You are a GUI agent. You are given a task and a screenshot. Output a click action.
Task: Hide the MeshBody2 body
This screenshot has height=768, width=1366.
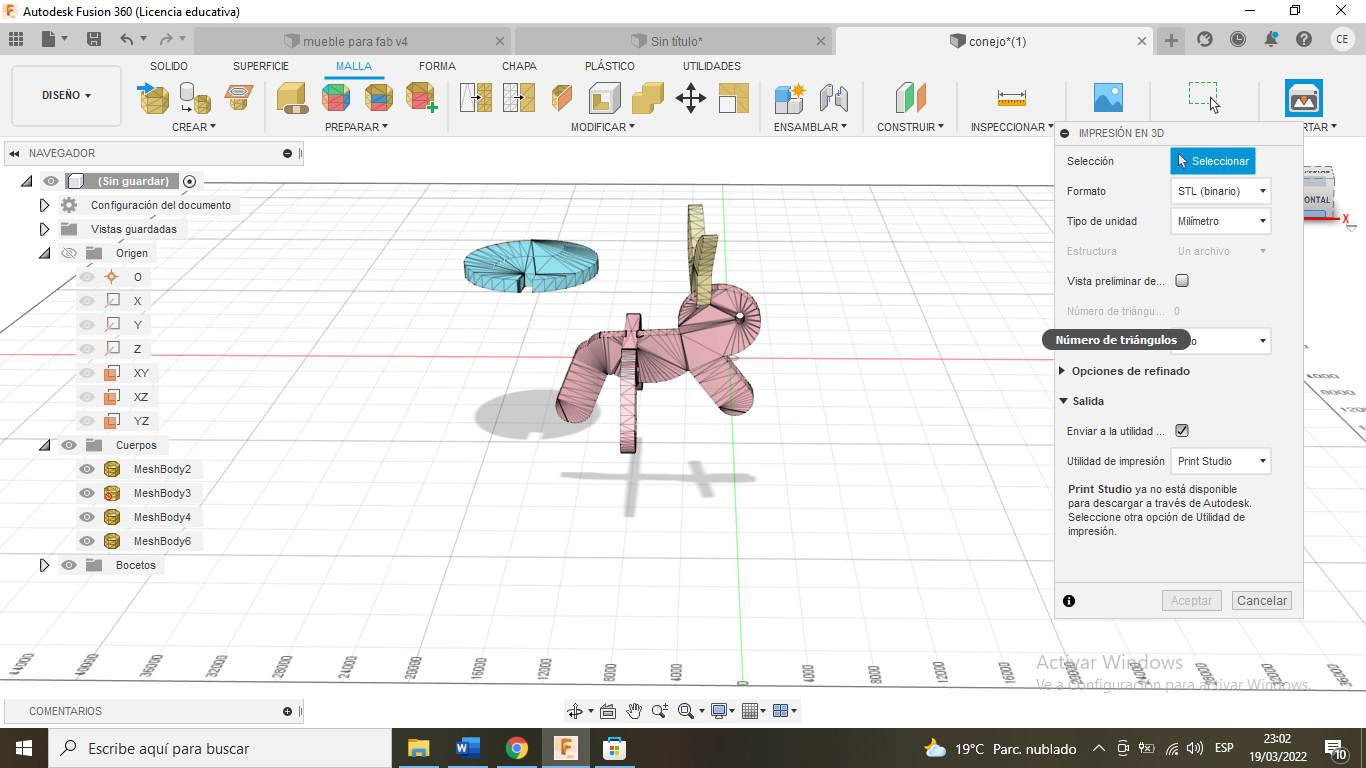pos(86,468)
